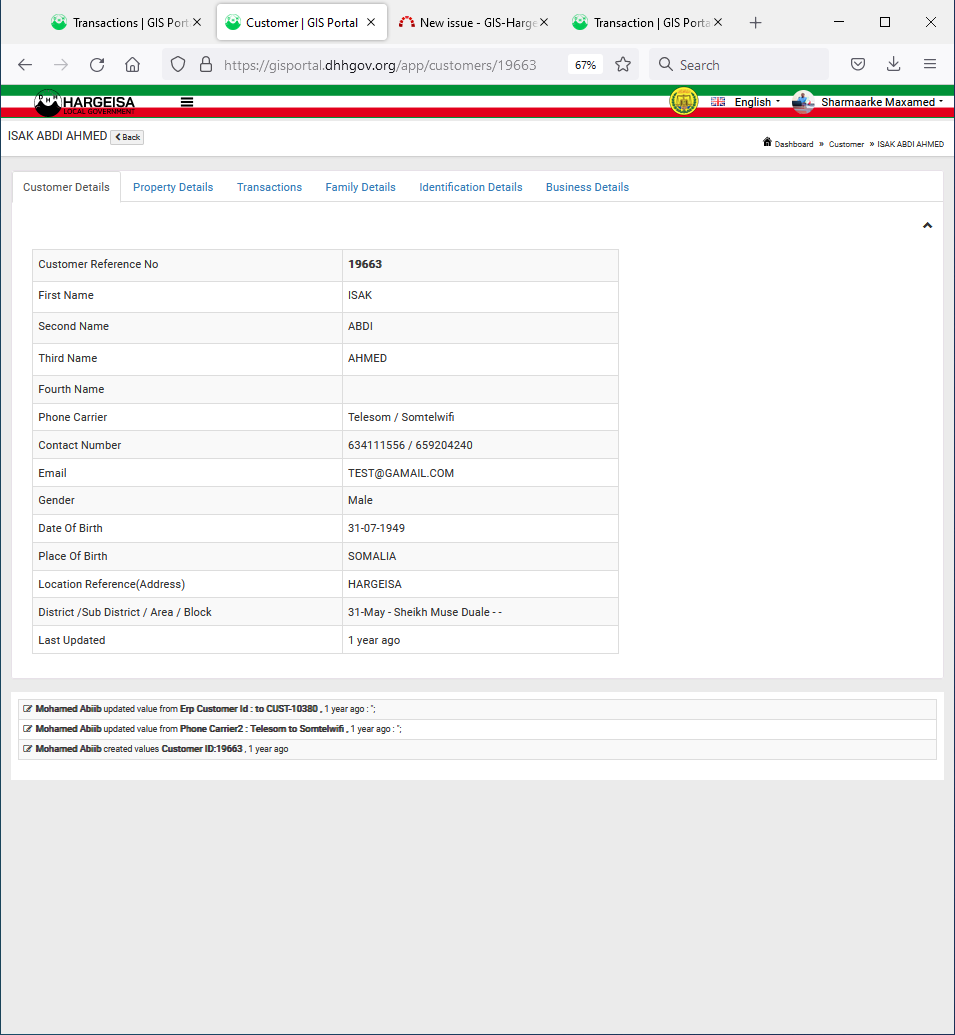Click last updated value 1 year ago
This screenshot has height=1035, width=955.
click(374, 640)
